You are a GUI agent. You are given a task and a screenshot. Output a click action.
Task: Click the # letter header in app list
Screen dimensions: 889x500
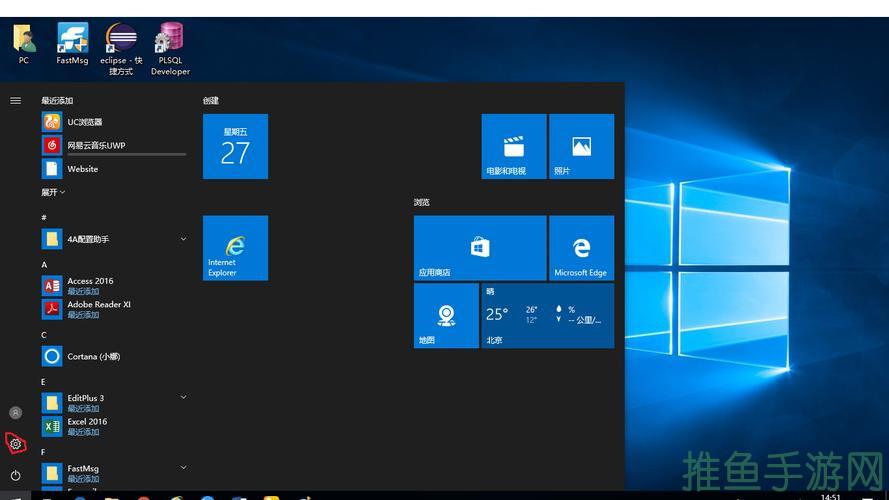click(44, 217)
